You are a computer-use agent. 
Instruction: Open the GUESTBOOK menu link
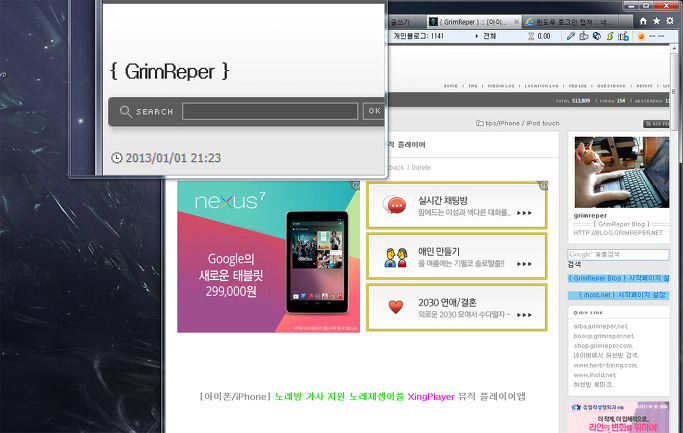point(611,86)
